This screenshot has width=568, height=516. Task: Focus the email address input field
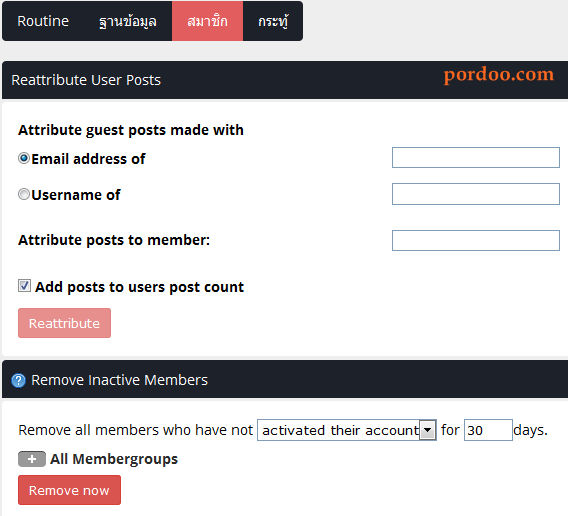coord(476,158)
